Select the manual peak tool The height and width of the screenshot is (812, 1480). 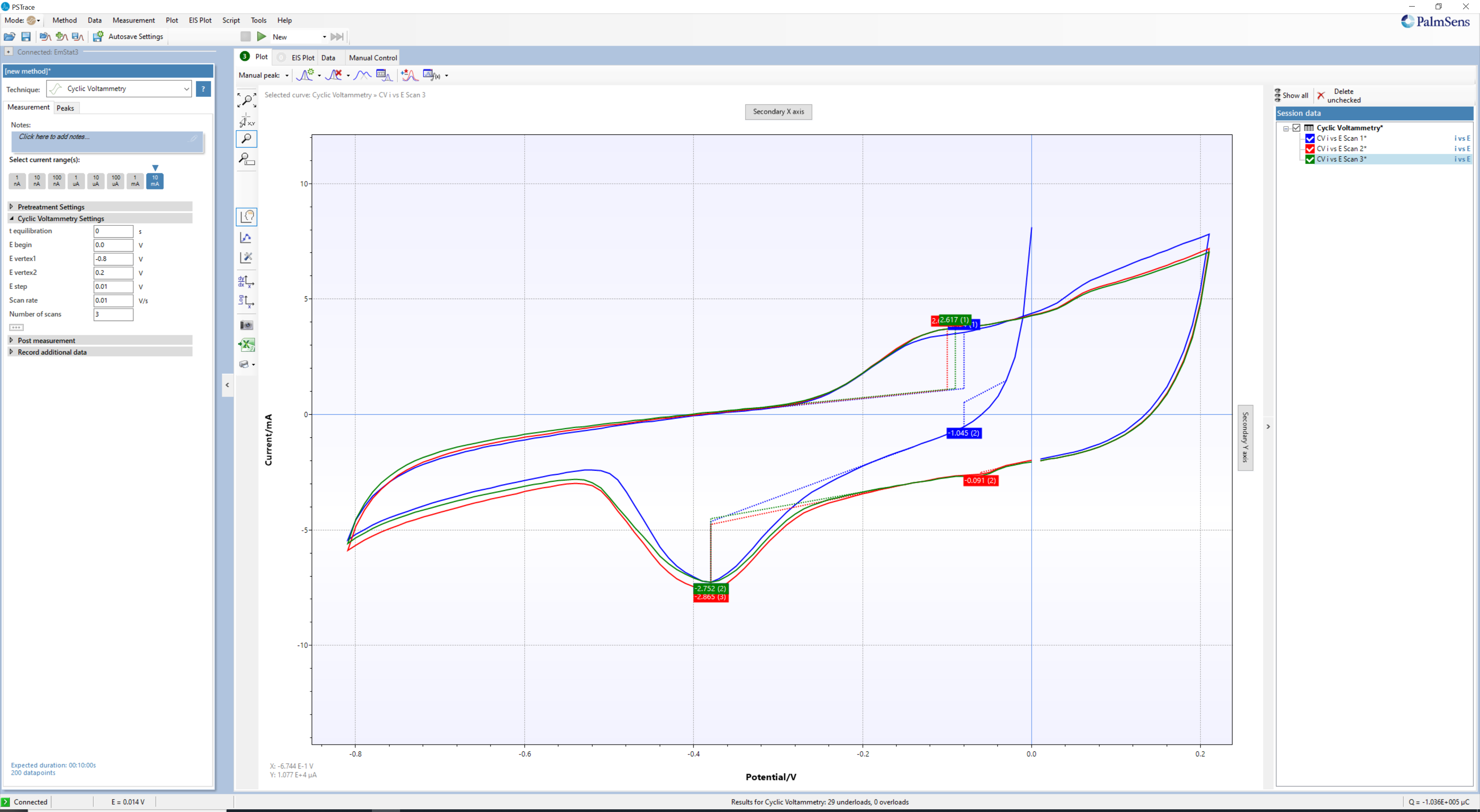pos(287,75)
